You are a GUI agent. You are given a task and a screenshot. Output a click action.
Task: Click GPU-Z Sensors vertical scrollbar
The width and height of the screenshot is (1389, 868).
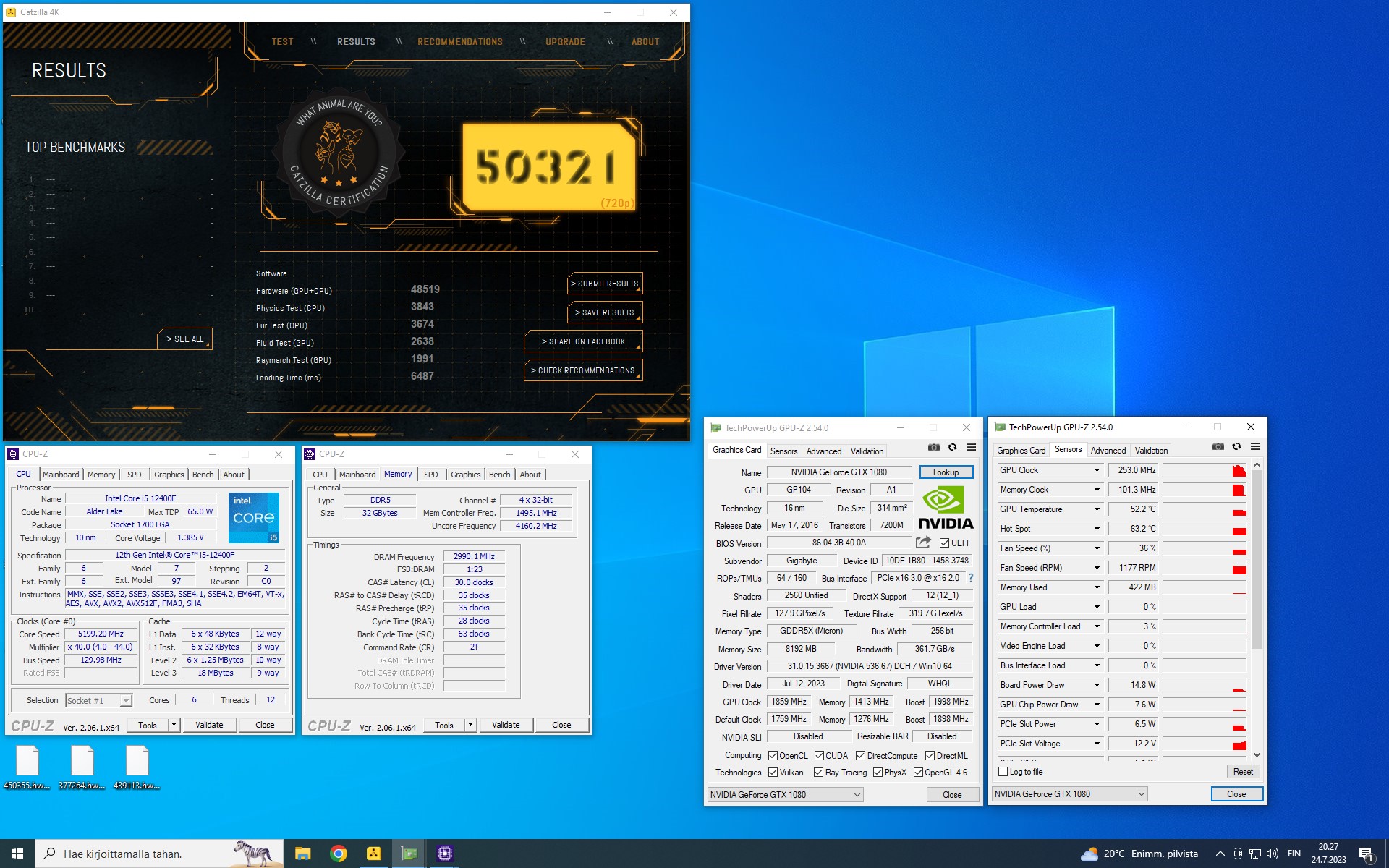pyautogui.click(x=1257, y=609)
